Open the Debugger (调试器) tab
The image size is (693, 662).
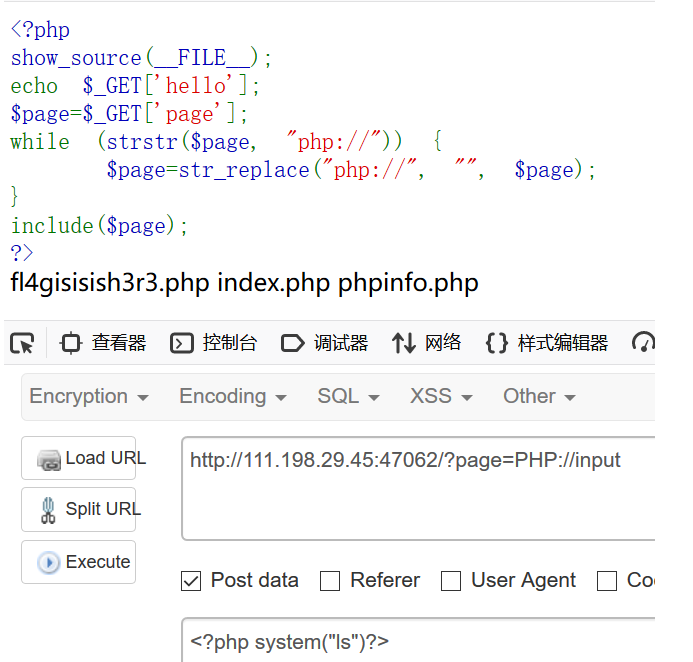click(324, 343)
